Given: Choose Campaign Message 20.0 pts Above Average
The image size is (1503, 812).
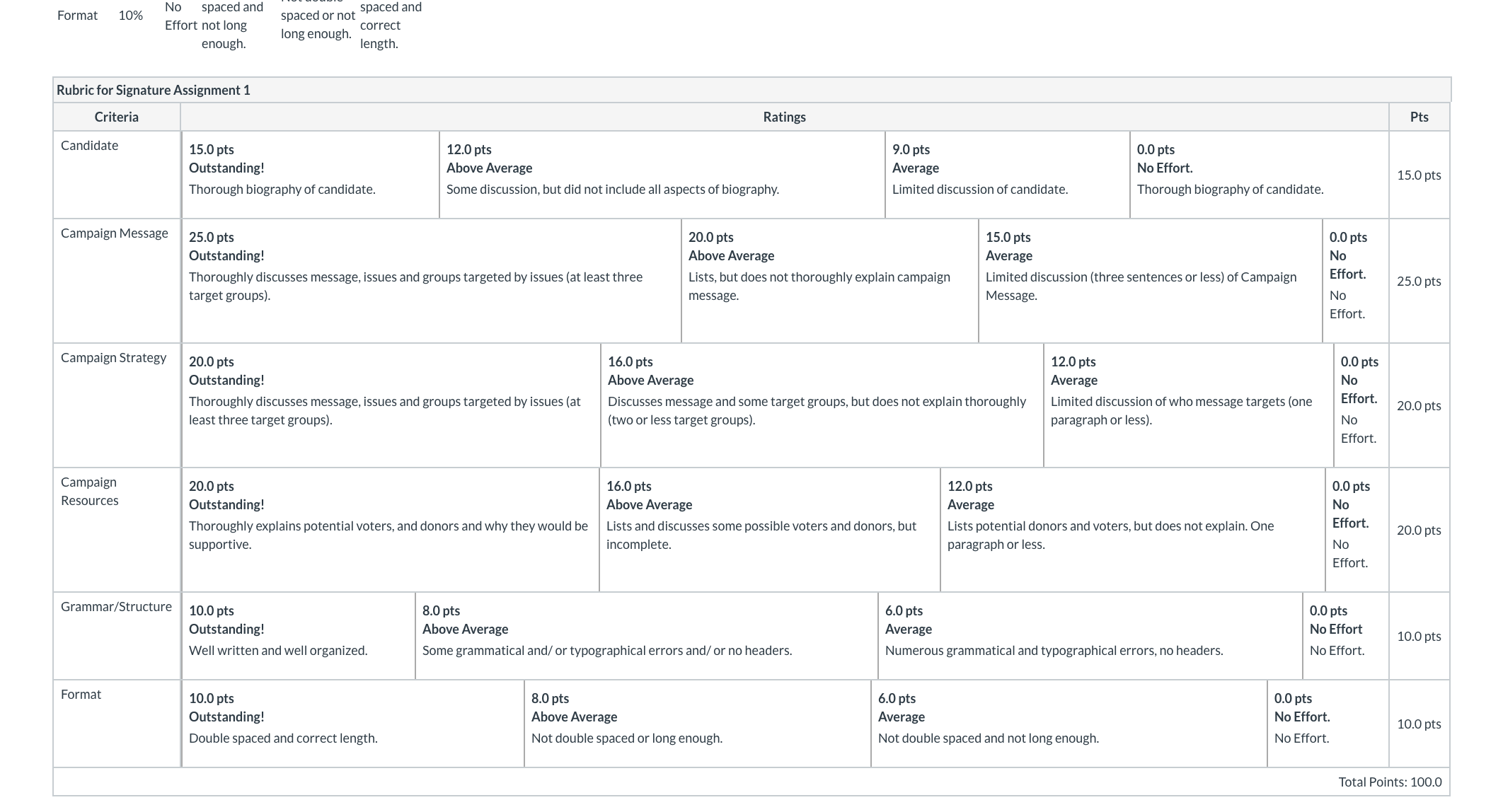Looking at the screenshot, I should [x=830, y=281].
